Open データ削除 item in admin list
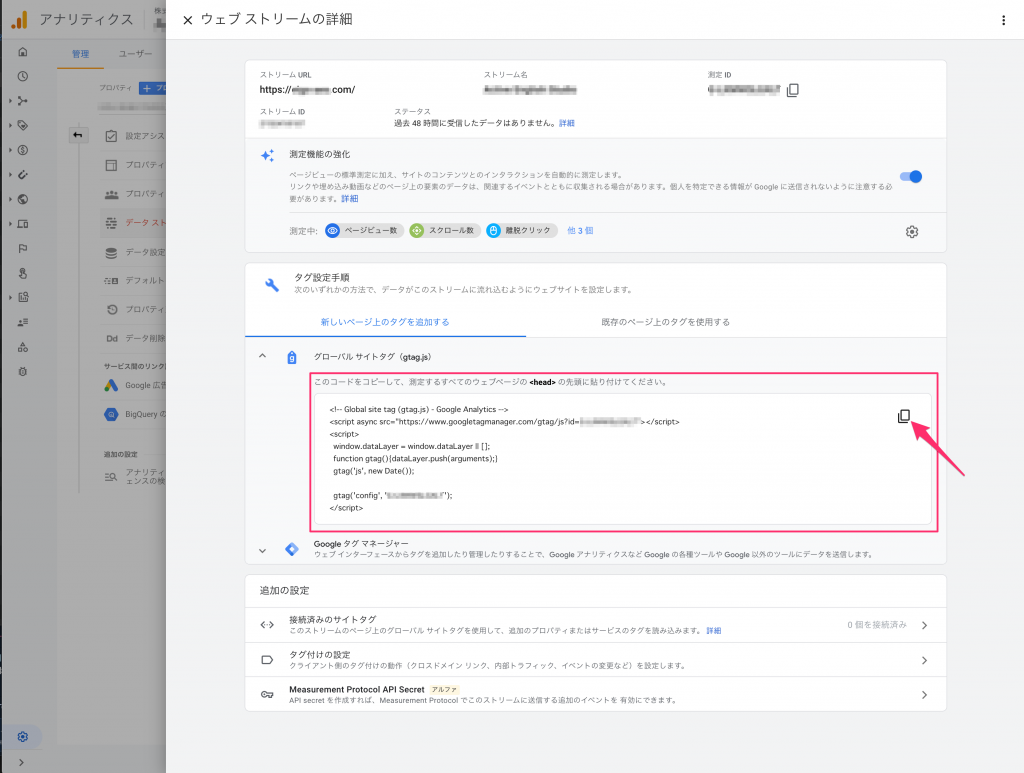The height and width of the screenshot is (773, 1024). [135, 338]
